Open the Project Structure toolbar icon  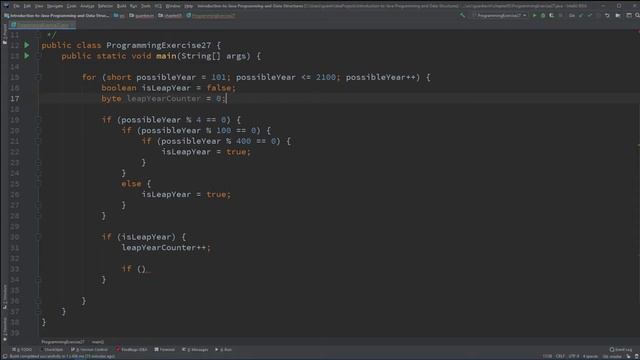tap(618, 16)
